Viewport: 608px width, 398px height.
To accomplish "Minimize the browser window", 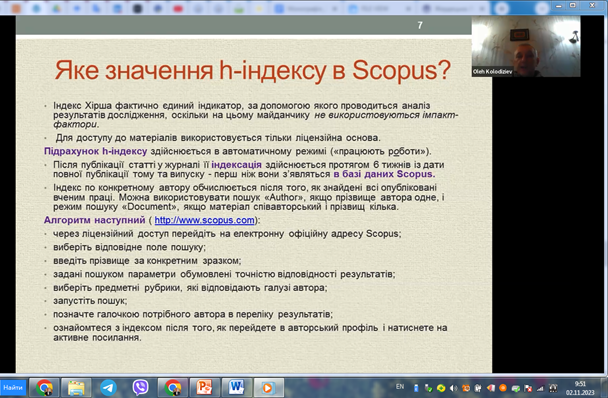I will [x=559, y=5].
